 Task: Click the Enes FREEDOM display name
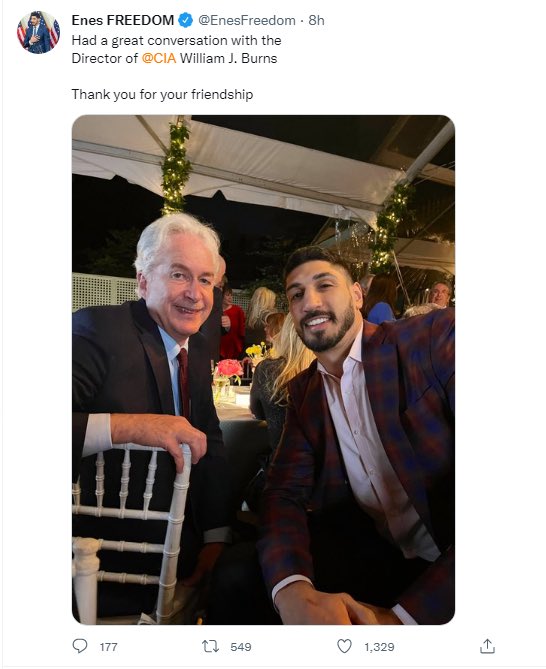tap(123, 20)
